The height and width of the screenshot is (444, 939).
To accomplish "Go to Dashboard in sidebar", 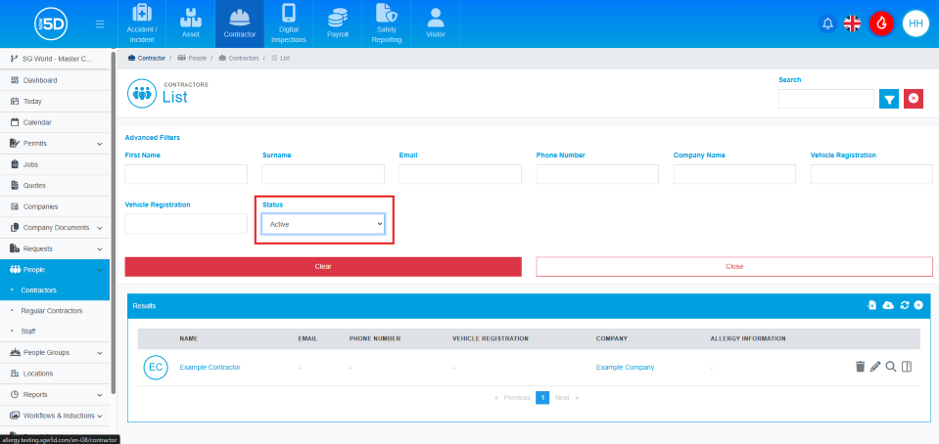I will pos(55,80).
